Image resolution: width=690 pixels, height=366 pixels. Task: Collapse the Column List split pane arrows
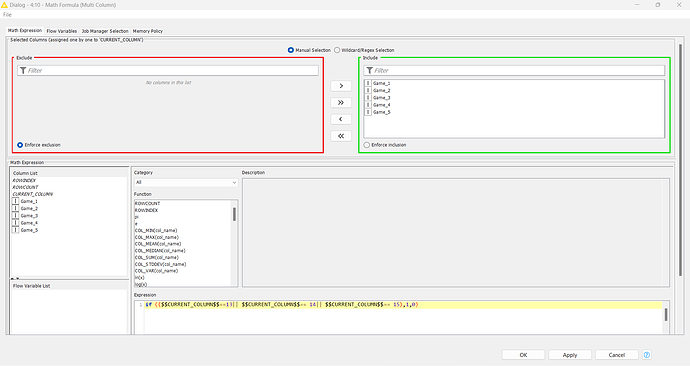tap(15, 278)
